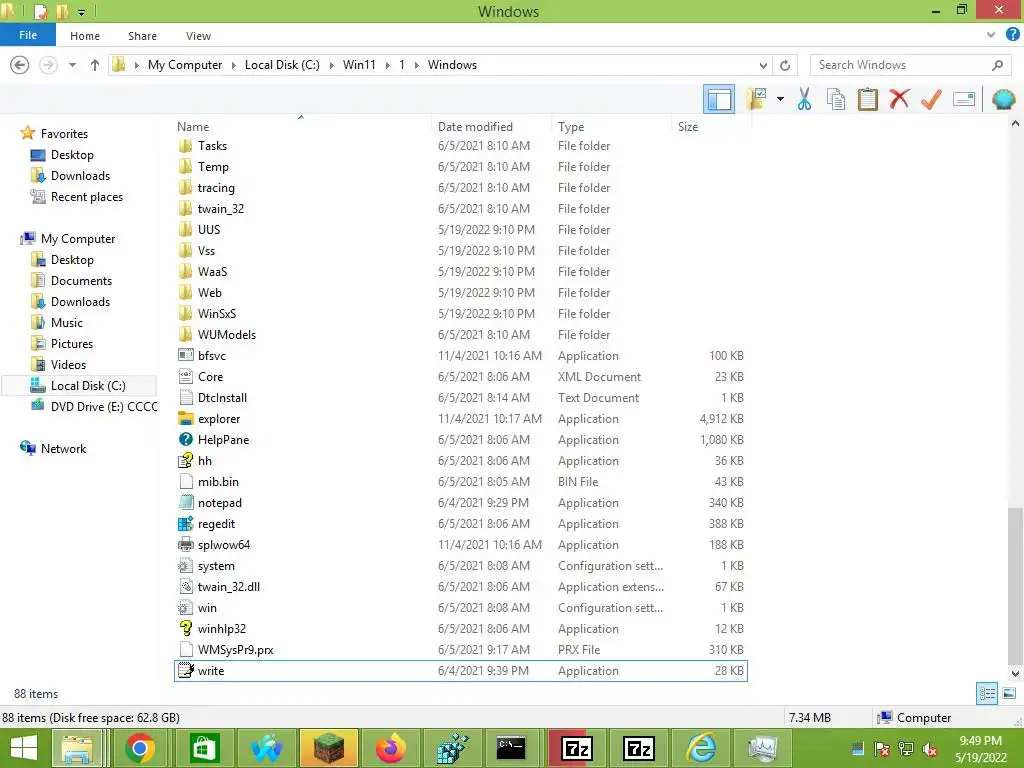Open Google Chrome from the taskbar
Screen dimensions: 1024x768
(x=140, y=748)
